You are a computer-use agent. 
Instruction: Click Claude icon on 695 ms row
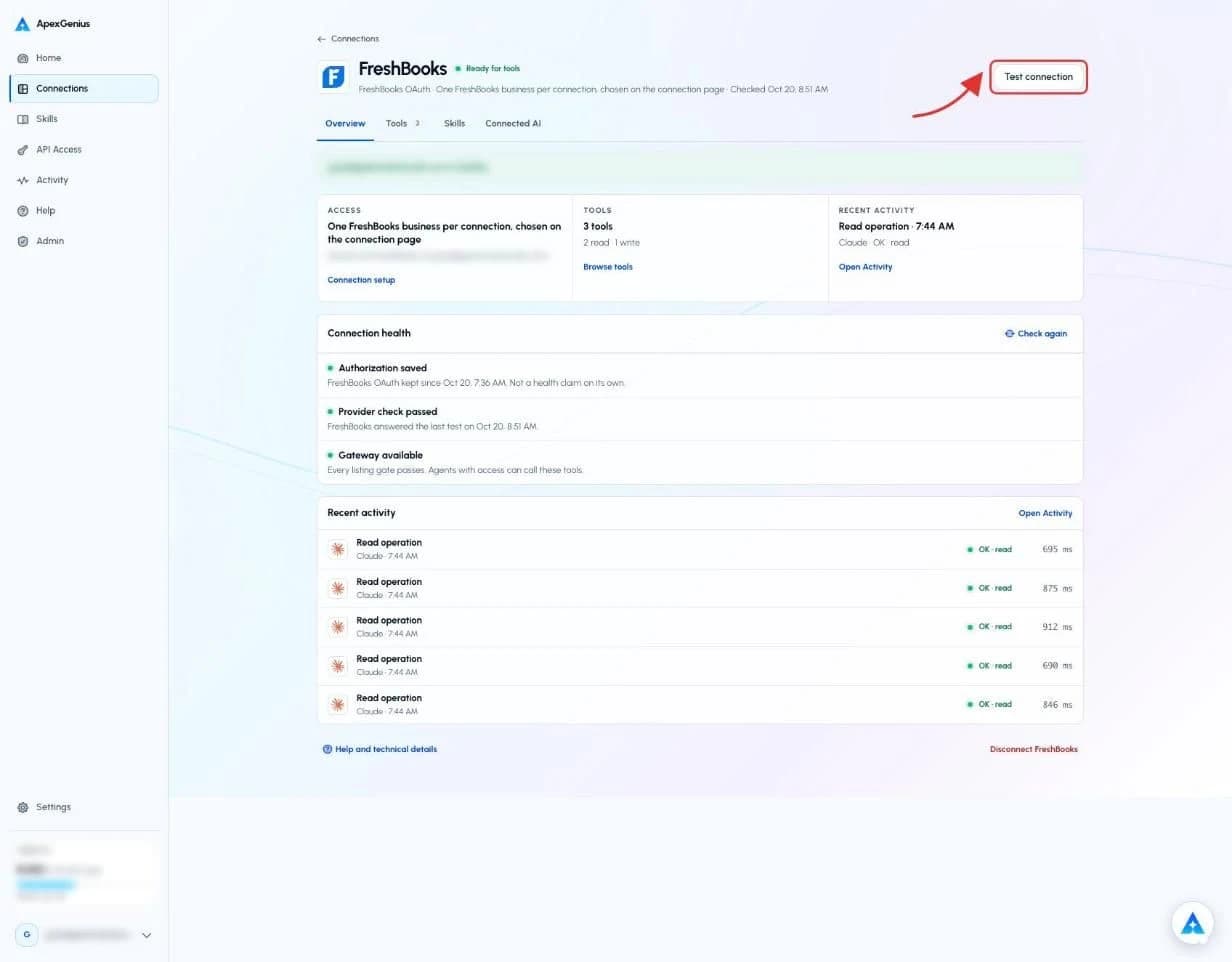point(338,549)
